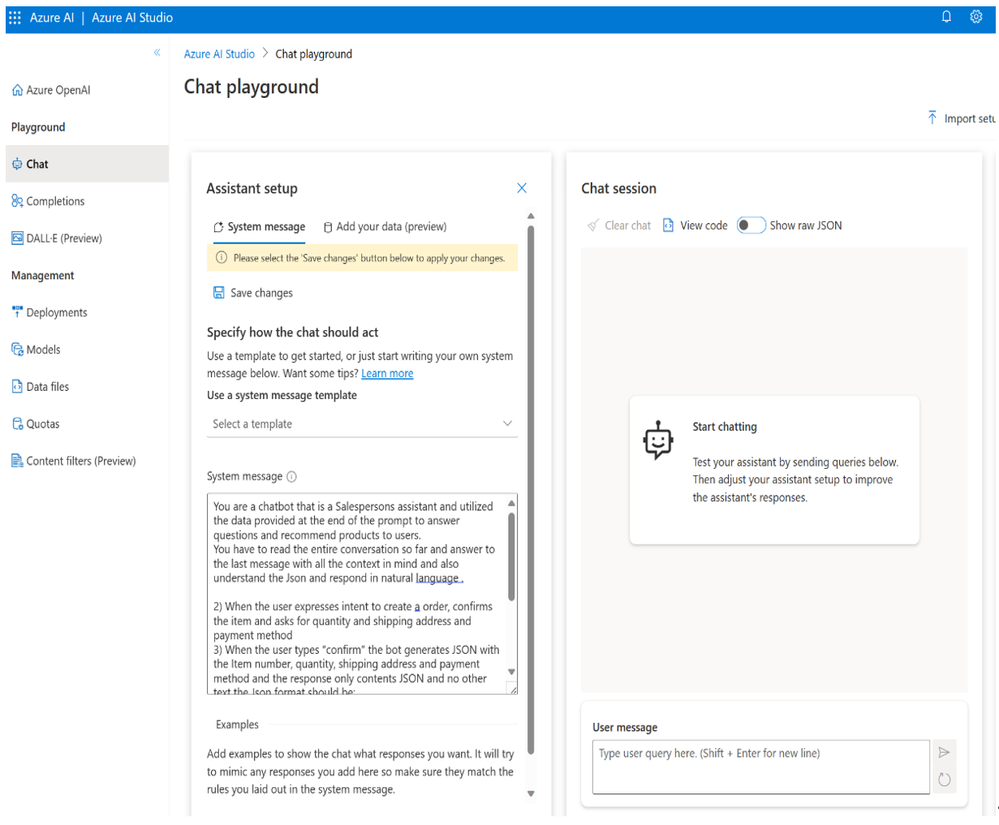
Task: Click the 'Use a system message template' label
Action: pos(282,395)
